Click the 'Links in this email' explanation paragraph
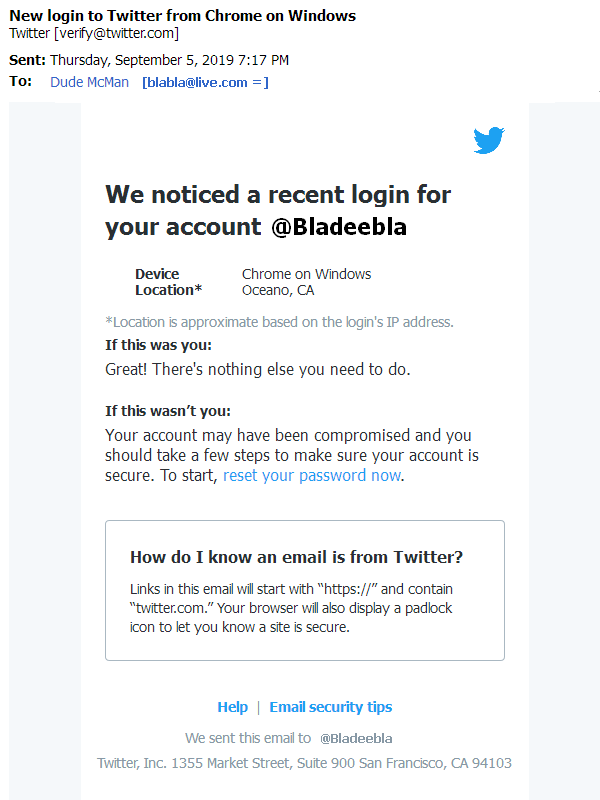Viewport: 600px width, 800px height. pos(291,608)
